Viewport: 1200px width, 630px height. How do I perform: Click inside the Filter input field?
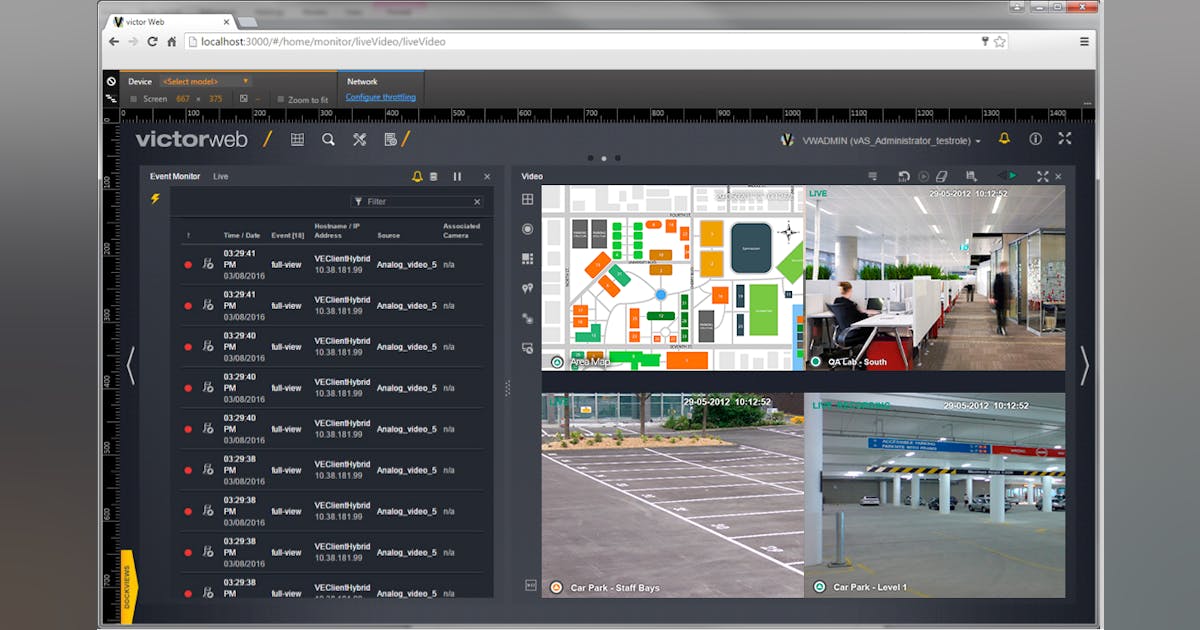tap(415, 199)
